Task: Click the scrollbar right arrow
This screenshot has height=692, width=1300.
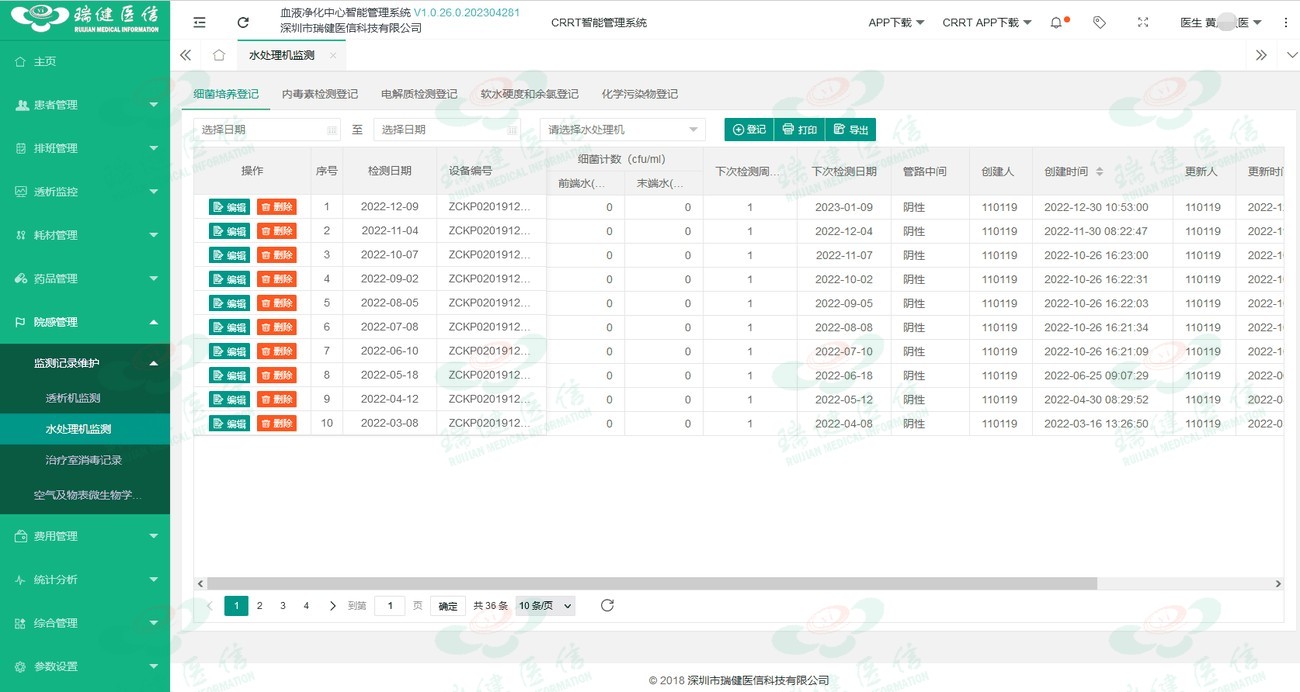Action: click(1277, 583)
